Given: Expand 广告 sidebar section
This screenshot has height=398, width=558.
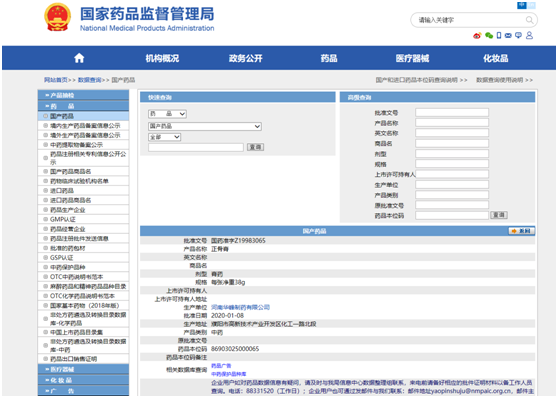Looking at the screenshot, I should pos(84,391).
